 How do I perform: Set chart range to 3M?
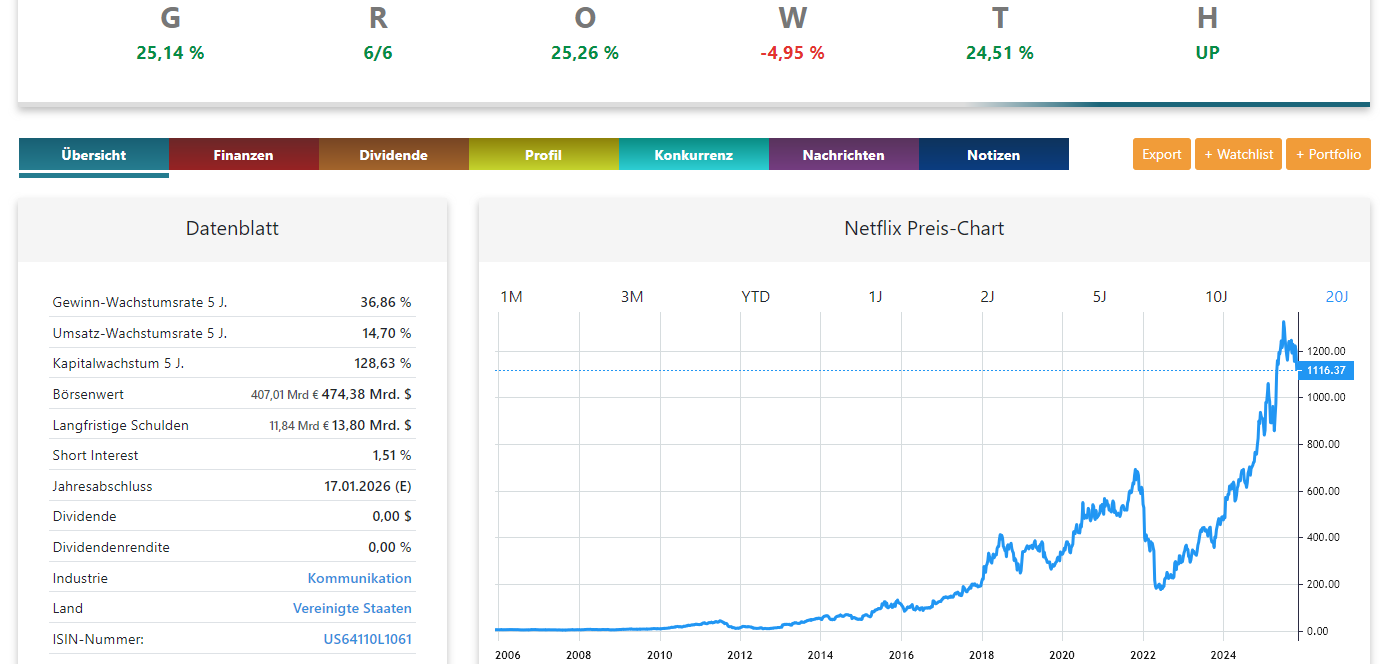coord(632,297)
